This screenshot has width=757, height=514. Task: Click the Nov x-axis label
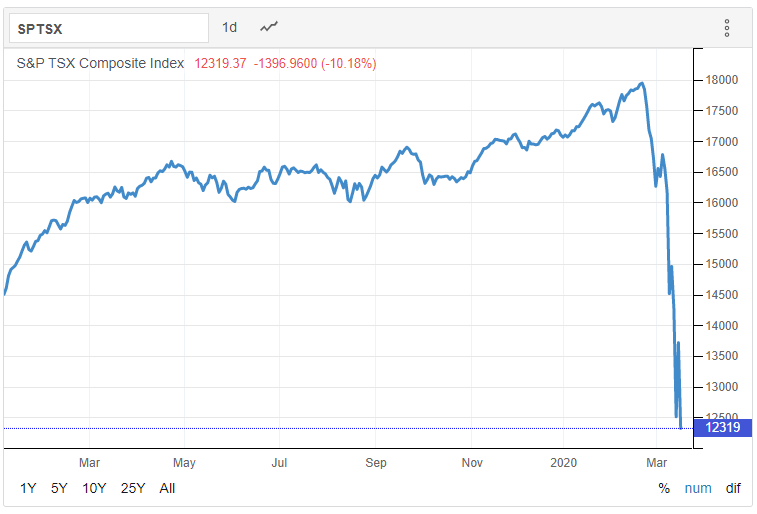click(472, 463)
